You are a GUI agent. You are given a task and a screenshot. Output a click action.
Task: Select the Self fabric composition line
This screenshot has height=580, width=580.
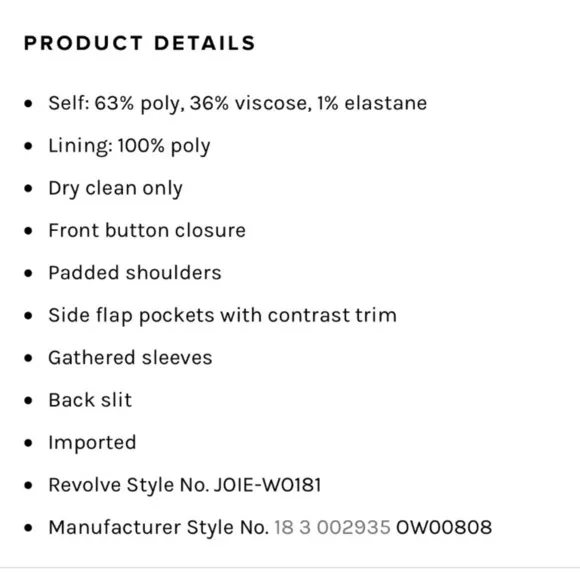point(237,103)
